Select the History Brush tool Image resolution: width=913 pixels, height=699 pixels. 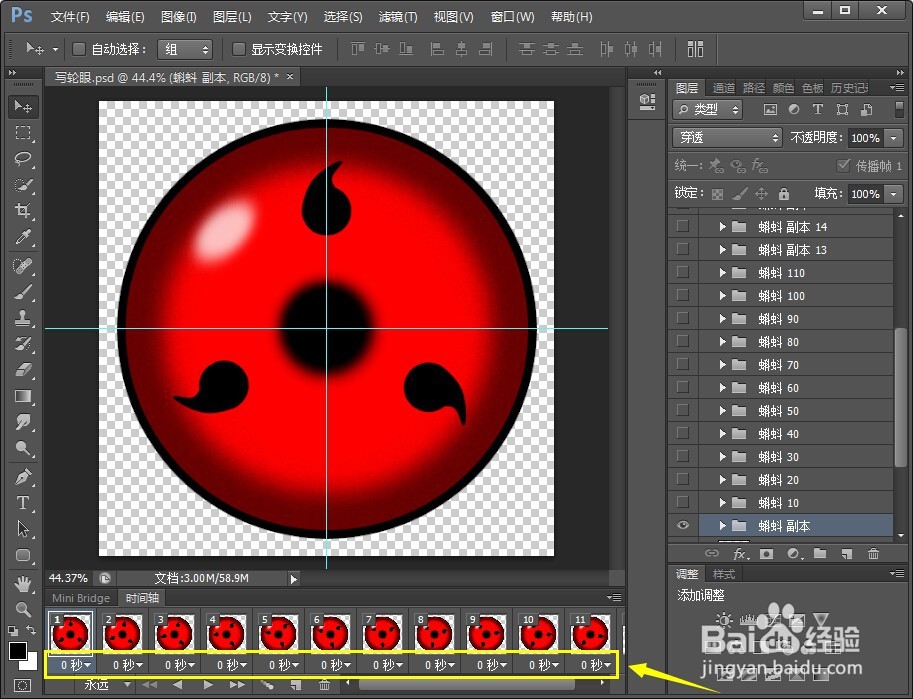[x=23, y=344]
